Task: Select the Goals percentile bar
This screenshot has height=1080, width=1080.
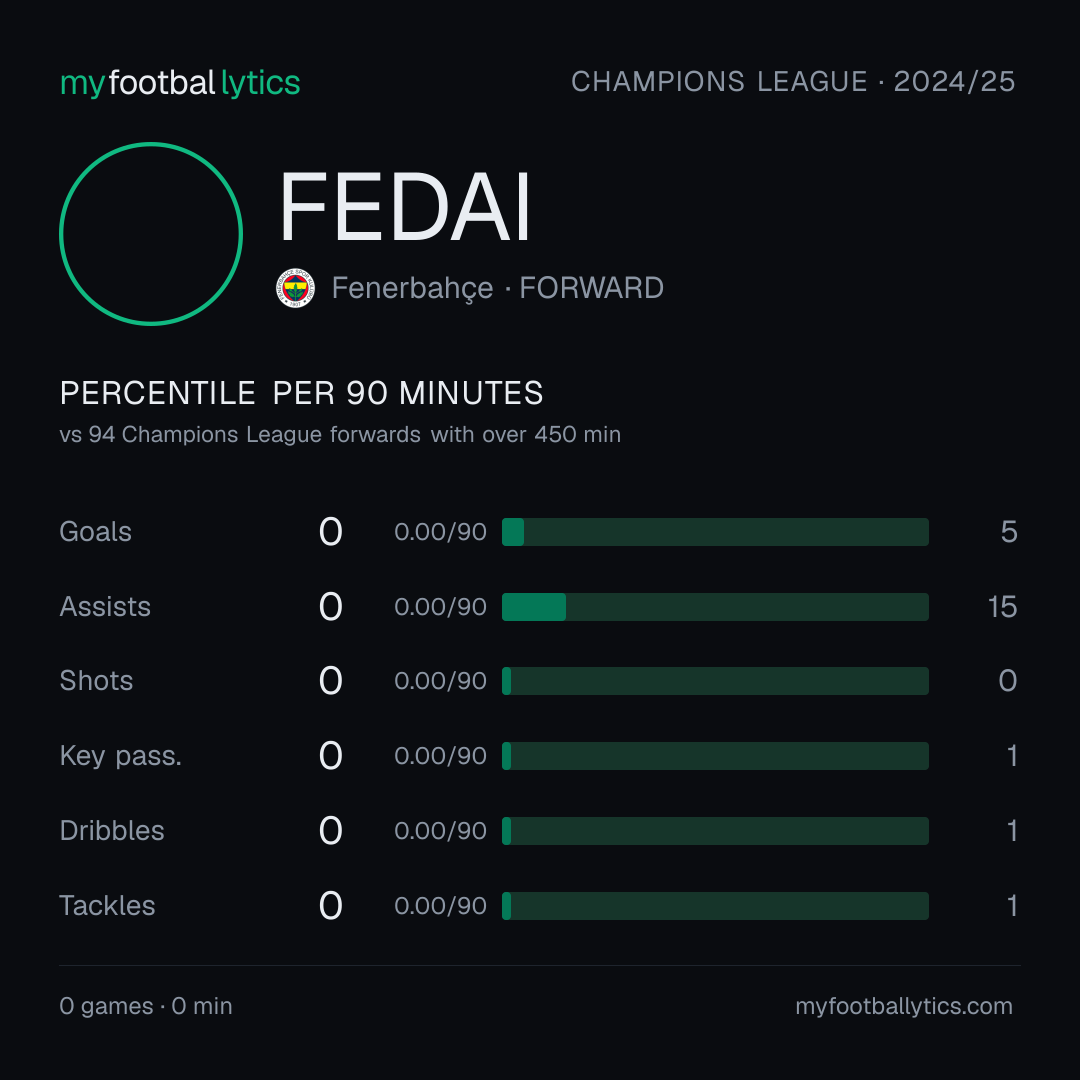Action: pos(715,532)
